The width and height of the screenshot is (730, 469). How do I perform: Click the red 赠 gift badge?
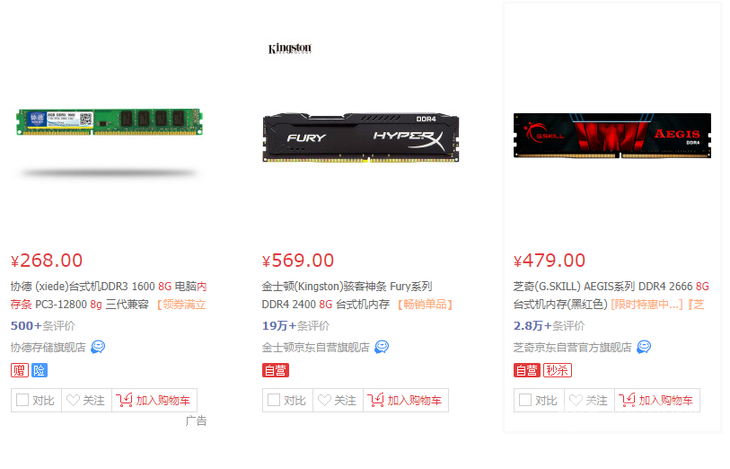pos(20,371)
